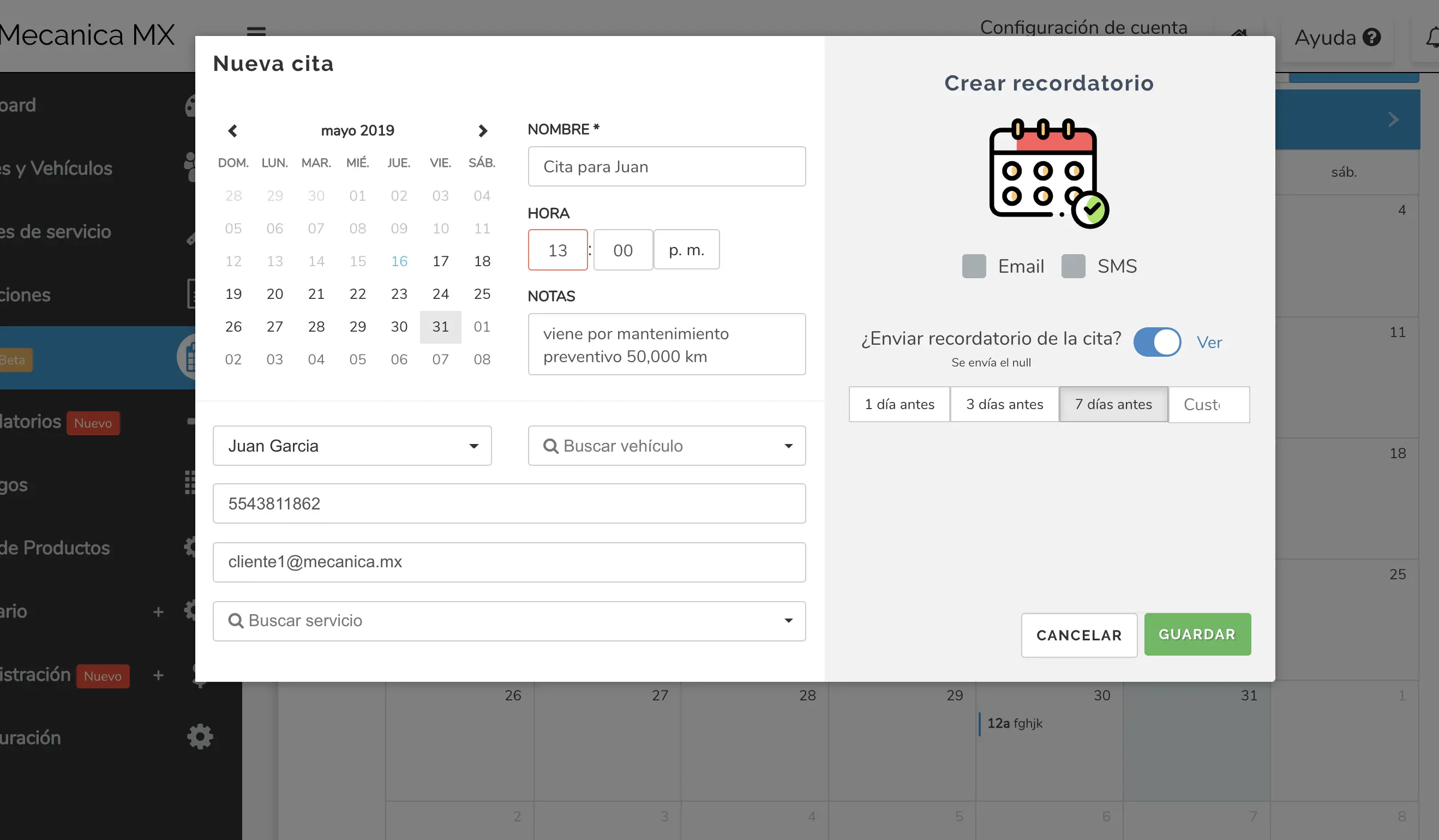1439x840 pixels.
Task: Select the 1 día antes reminder tab
Action: click(x=898, y=404)
